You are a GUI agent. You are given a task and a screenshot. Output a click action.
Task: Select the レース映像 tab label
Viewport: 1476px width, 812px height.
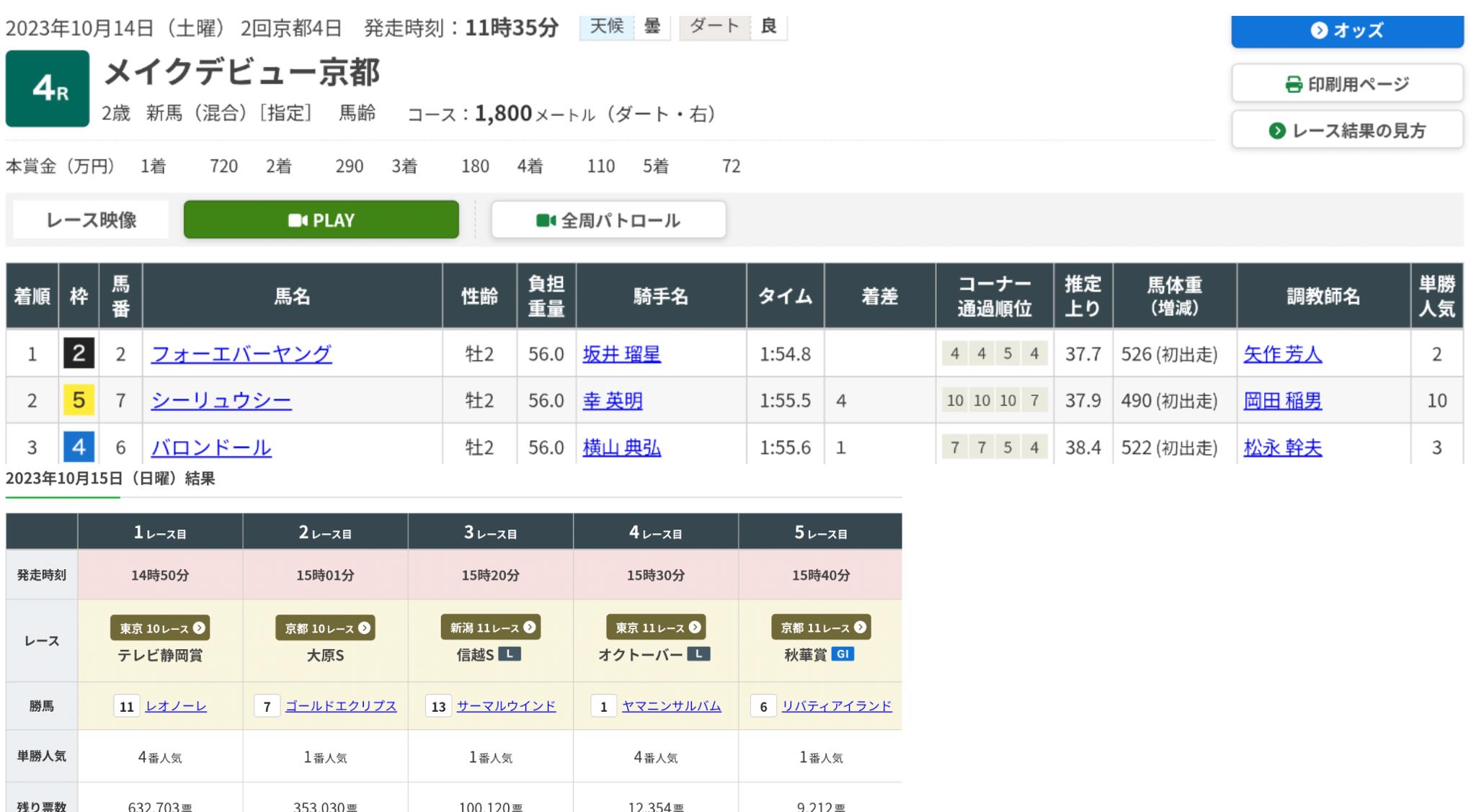[x=91, y=220]
